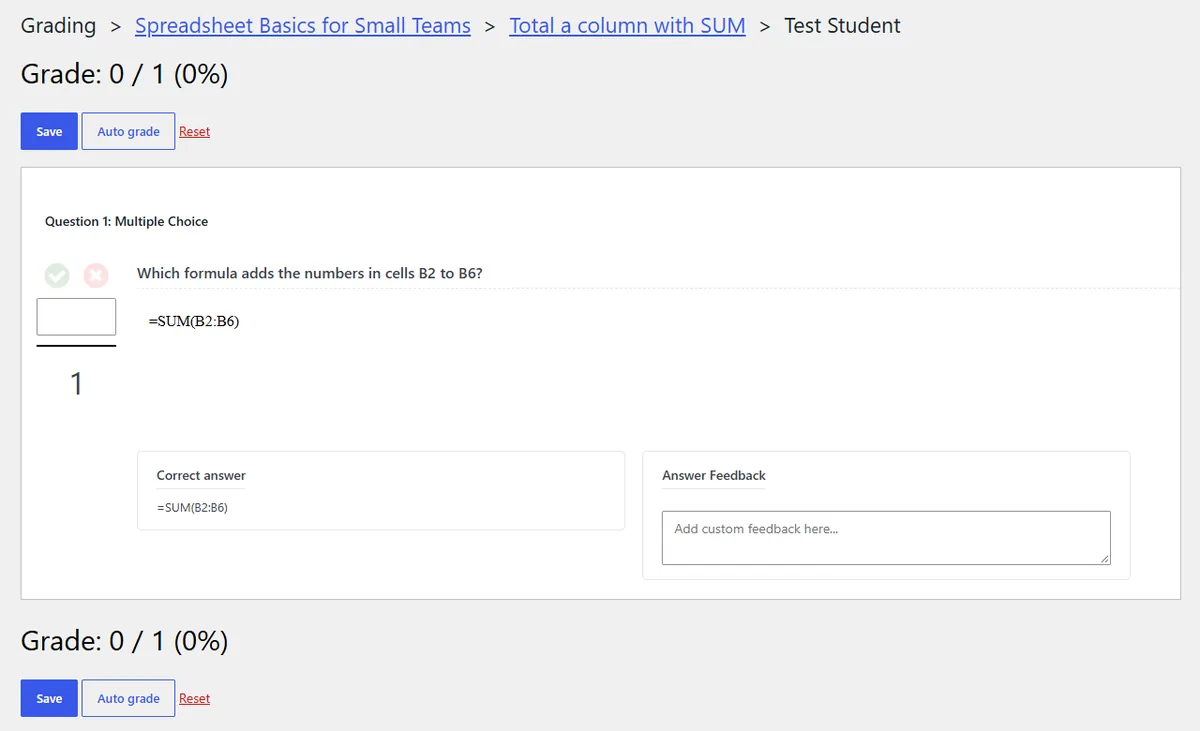The image size is (1200, 731).
Task: Click the top Save button
Action: point(49,131)
